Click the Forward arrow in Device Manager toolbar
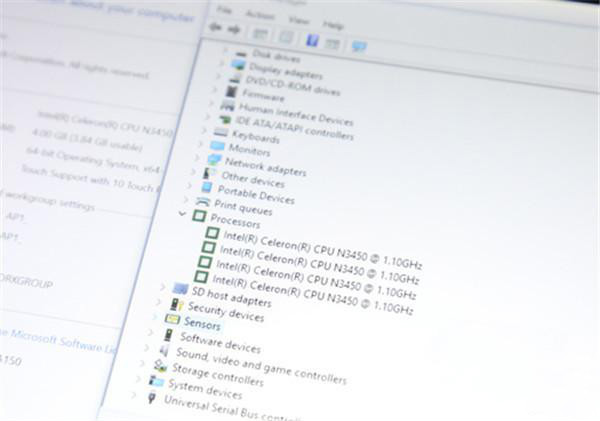 point(234,29)
